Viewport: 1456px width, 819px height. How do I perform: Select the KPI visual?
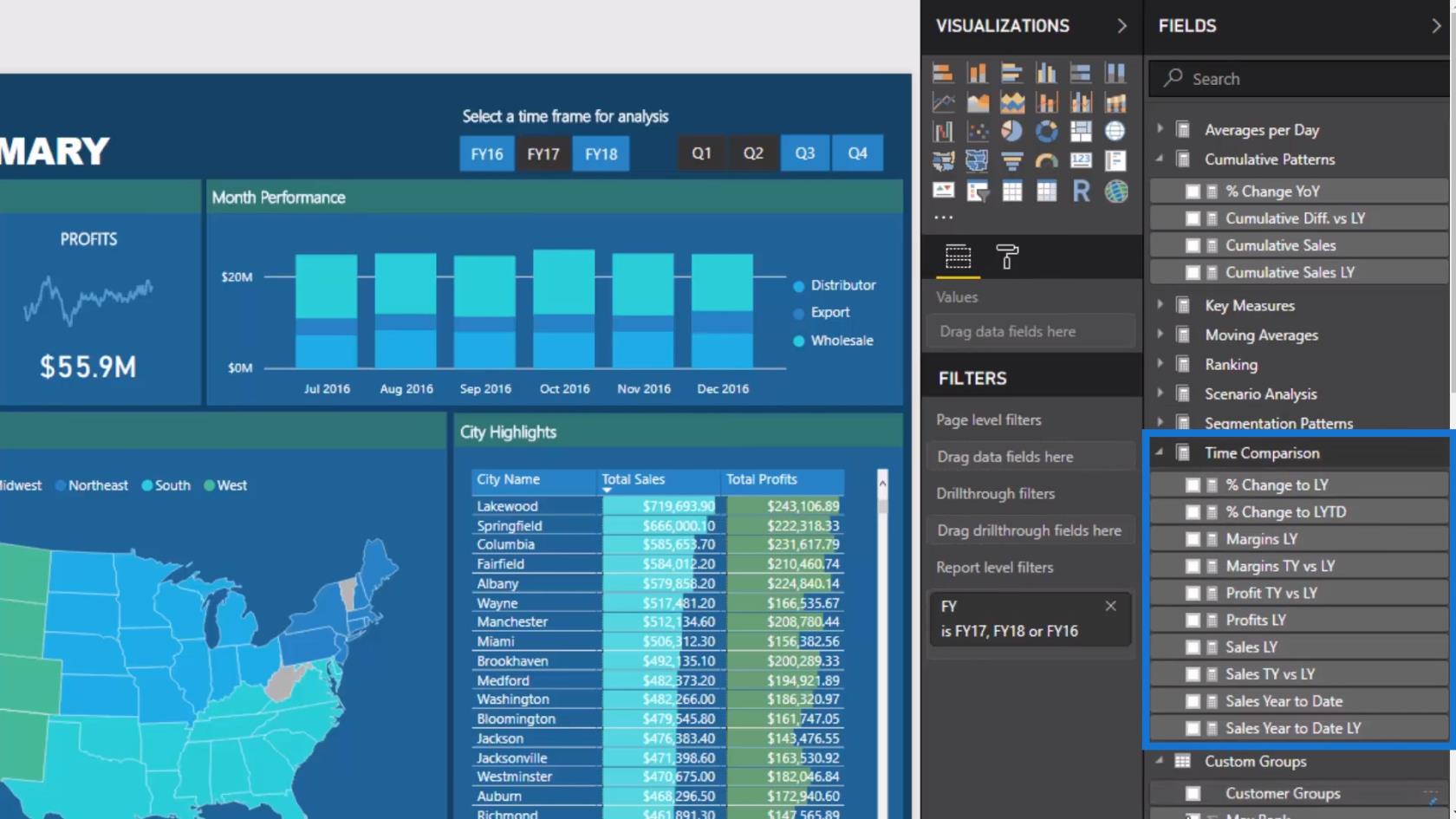tap(943, 191)
